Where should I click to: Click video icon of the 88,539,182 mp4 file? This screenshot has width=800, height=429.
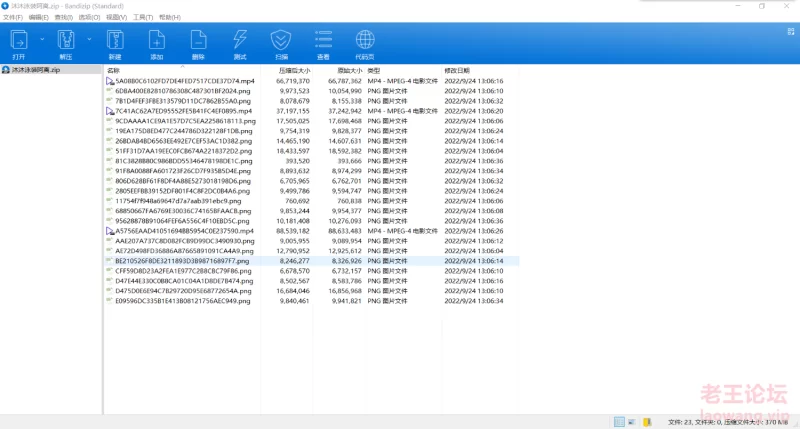pos(110,231)
